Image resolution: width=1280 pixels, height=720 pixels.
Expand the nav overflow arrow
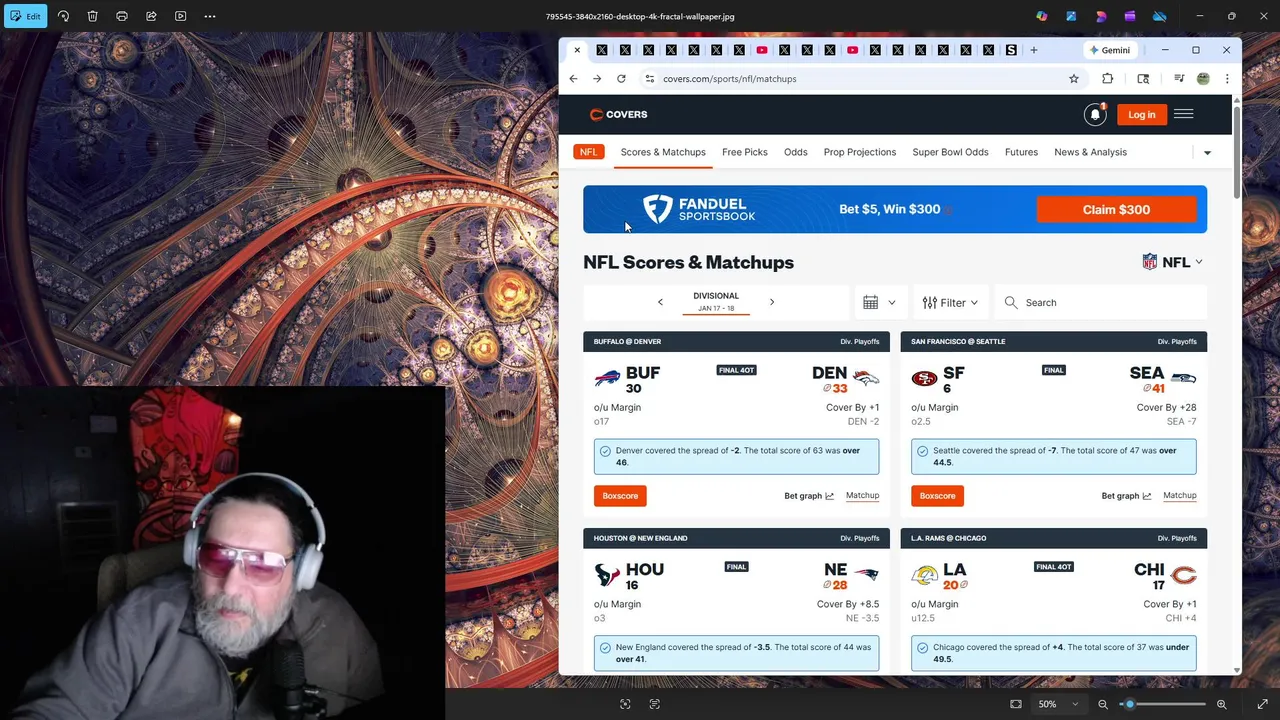(x=1207, y=153)
